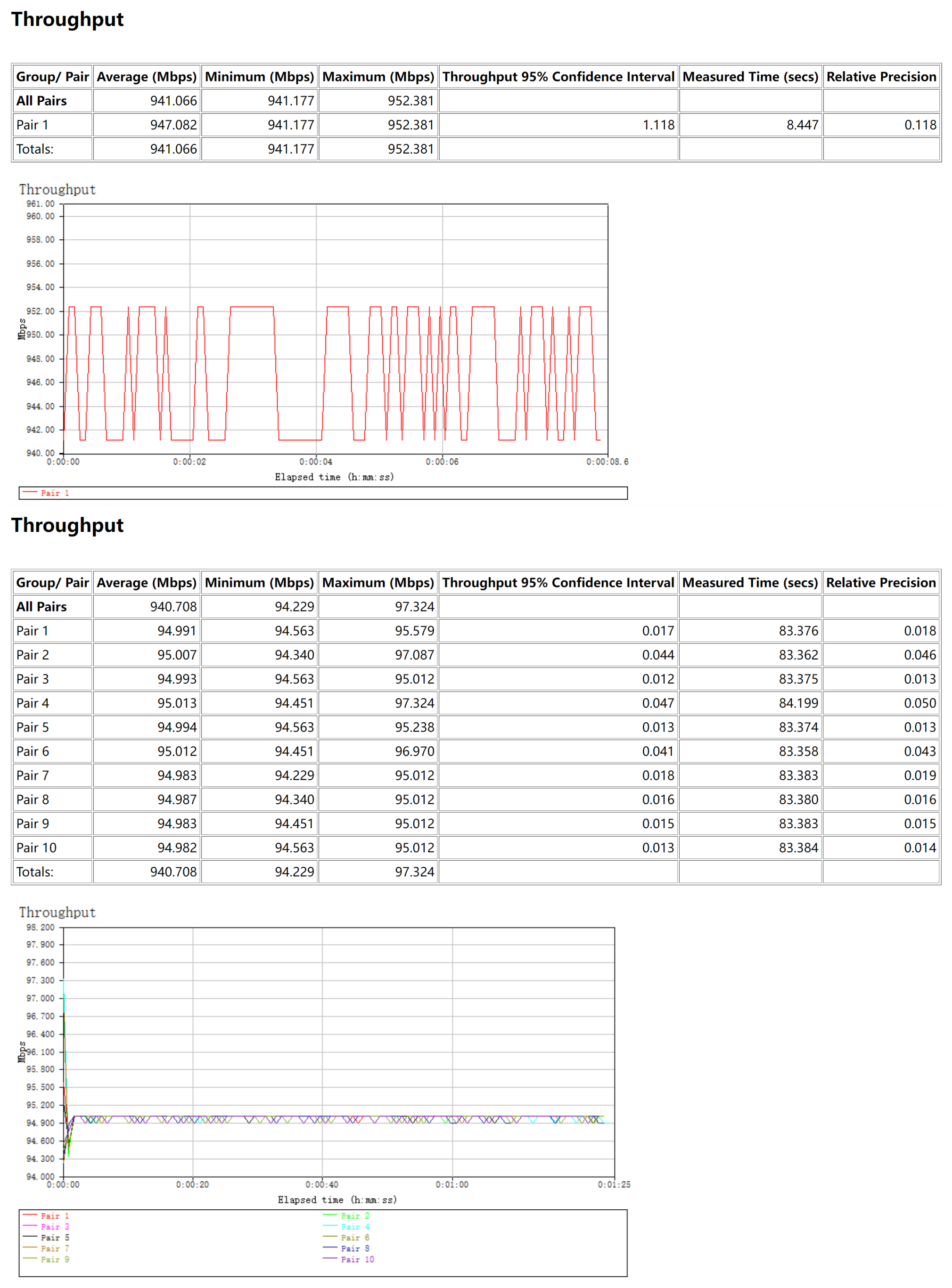The height and width of the screenshot is (1288, 952).
Task: Click the Pair 1 average 94.991
Action: [177, 631]
